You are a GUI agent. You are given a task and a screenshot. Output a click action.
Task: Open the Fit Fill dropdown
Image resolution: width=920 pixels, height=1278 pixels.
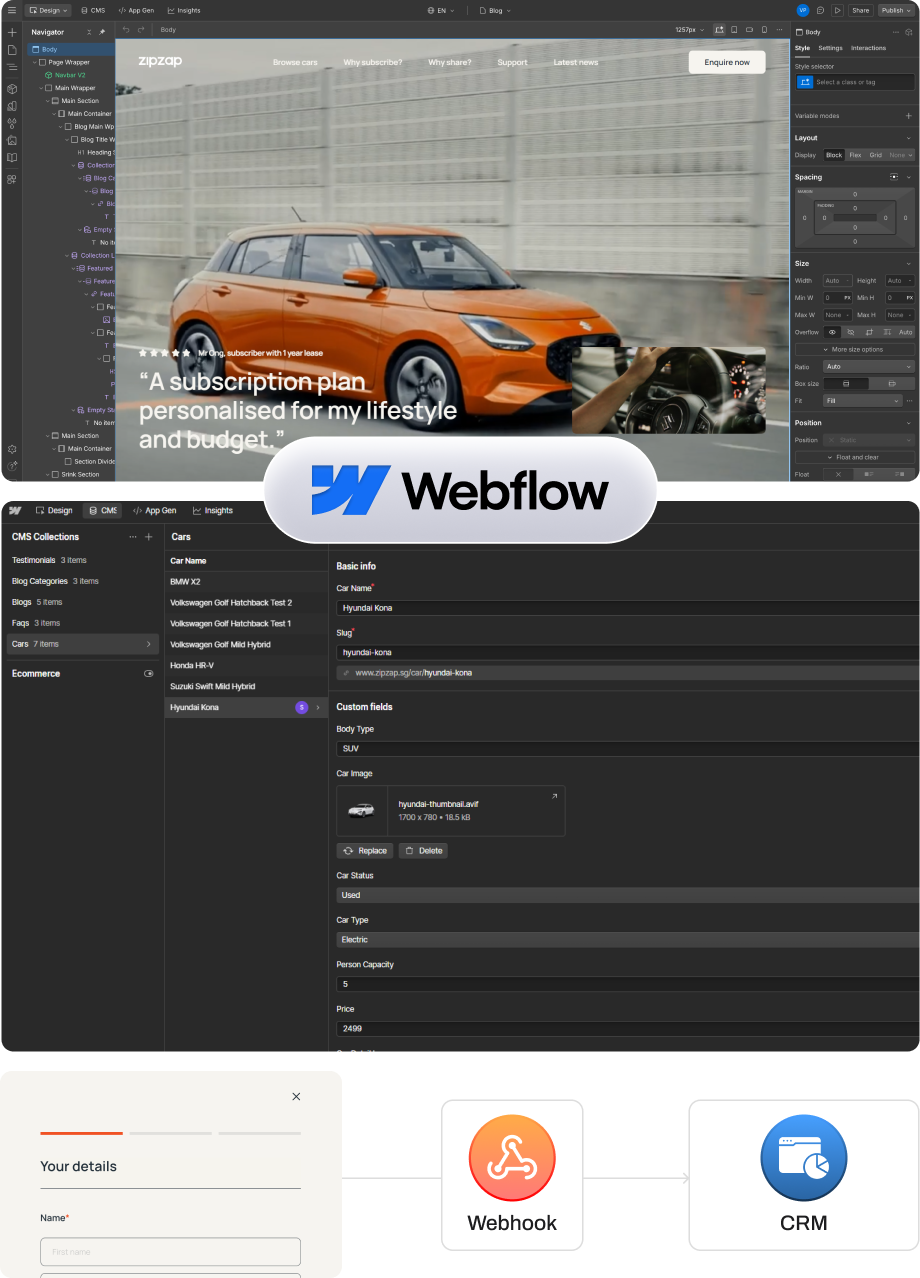[x=862, y=401]
